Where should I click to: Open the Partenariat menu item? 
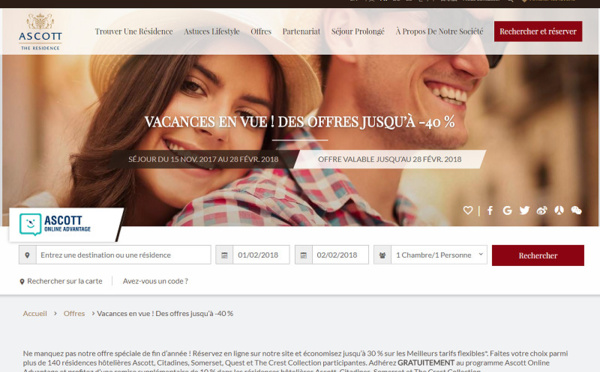point(301,31)
